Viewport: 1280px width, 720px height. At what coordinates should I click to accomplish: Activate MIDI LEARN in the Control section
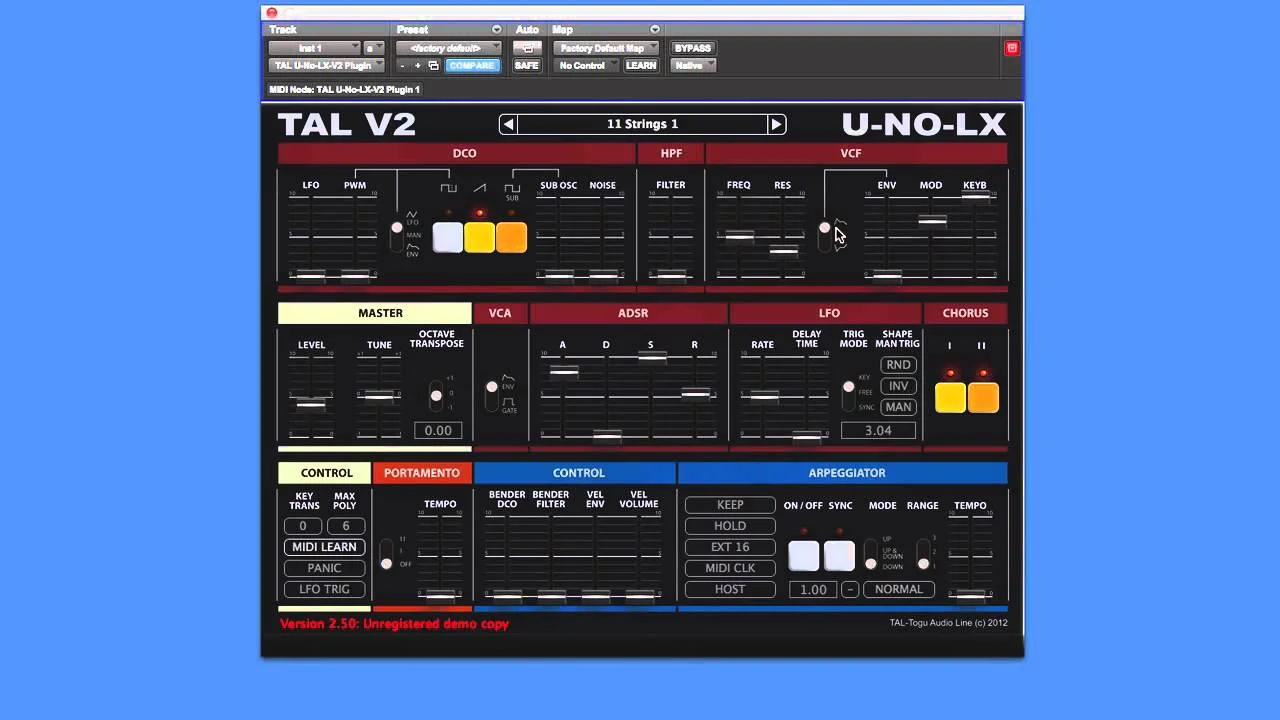pos(324,547)
